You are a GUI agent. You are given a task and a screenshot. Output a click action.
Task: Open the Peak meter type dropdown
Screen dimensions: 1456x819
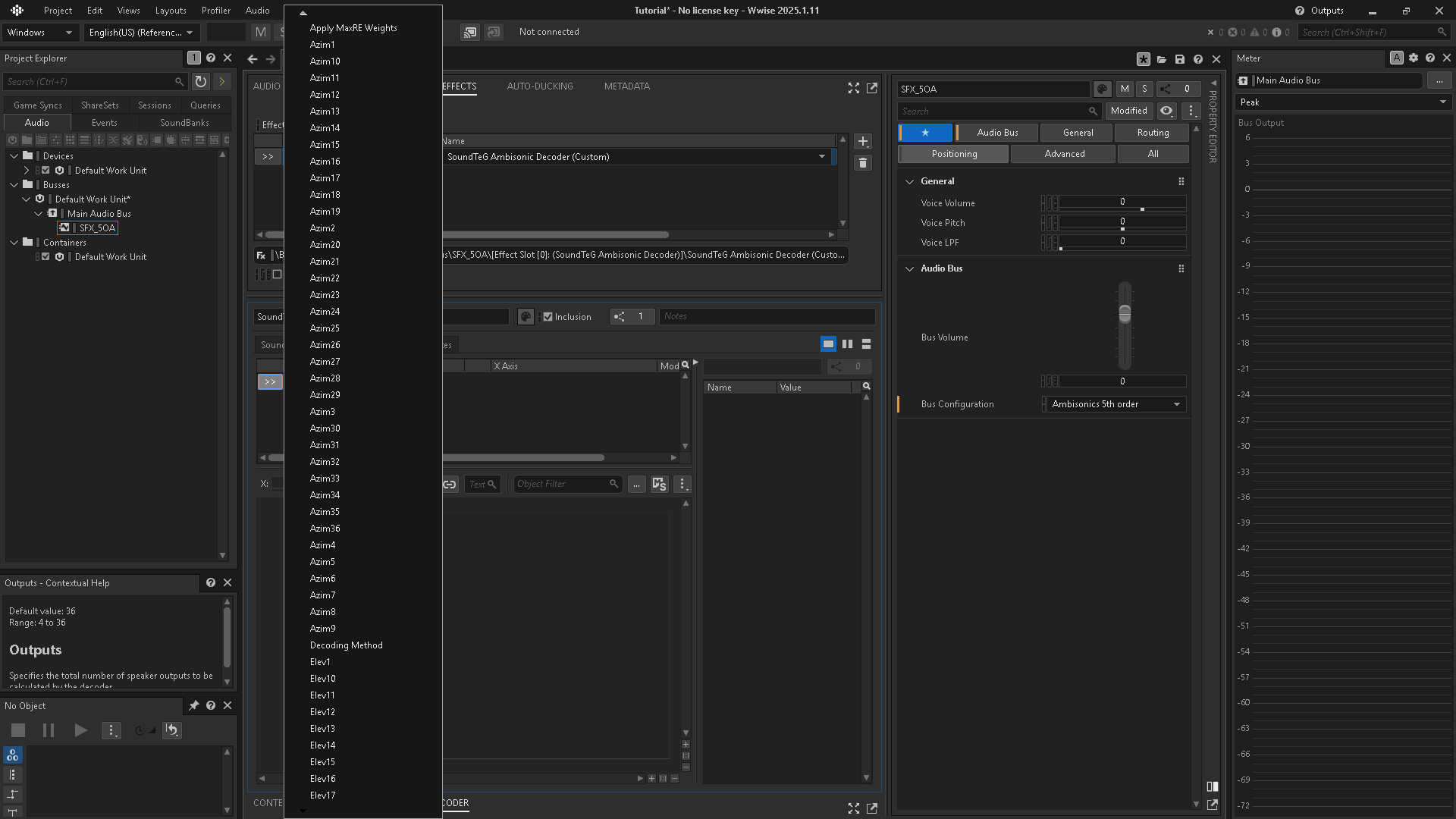coord(1342,102)
